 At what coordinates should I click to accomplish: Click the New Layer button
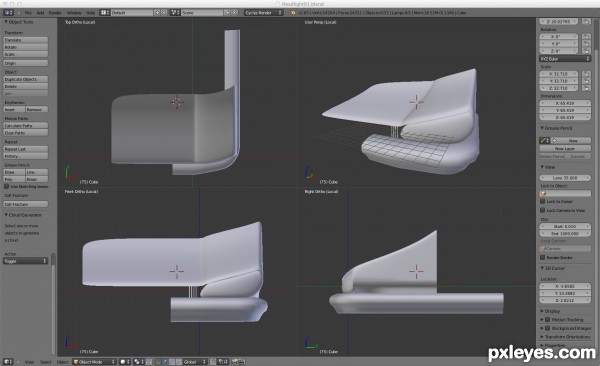[x=565, y=149]
